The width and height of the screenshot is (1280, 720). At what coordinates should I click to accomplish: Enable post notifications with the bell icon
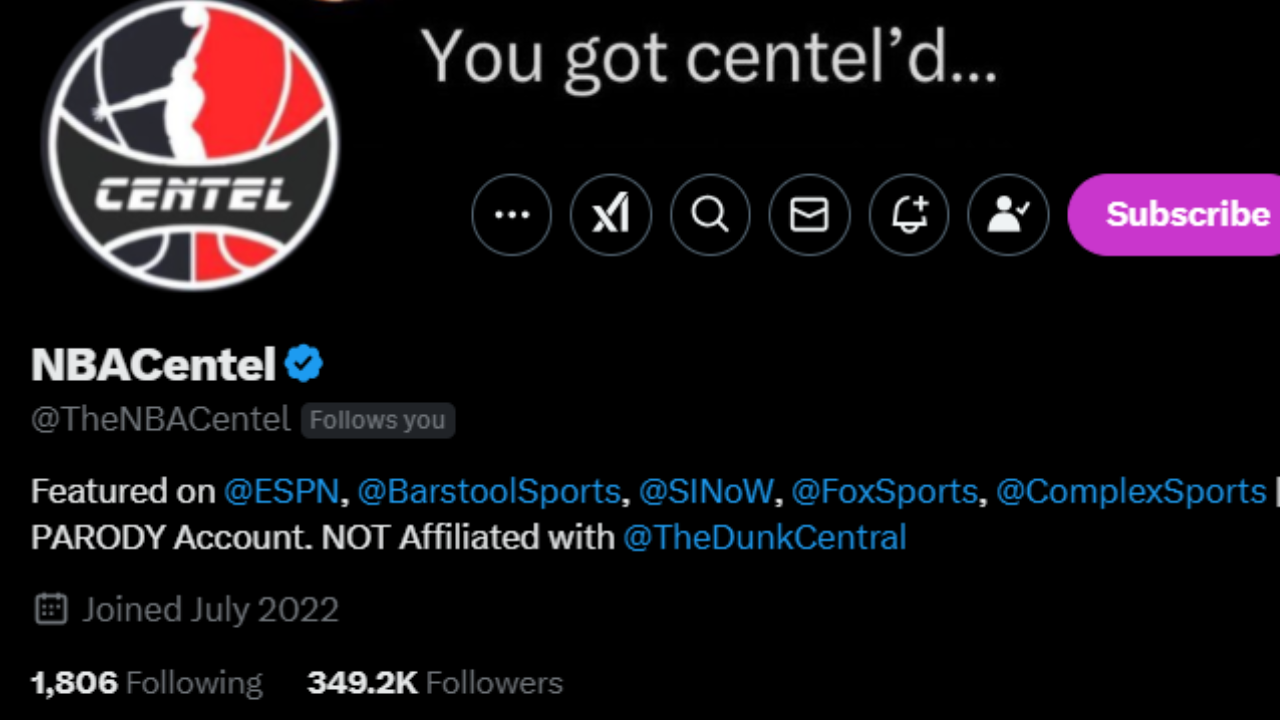coord(908,214)
